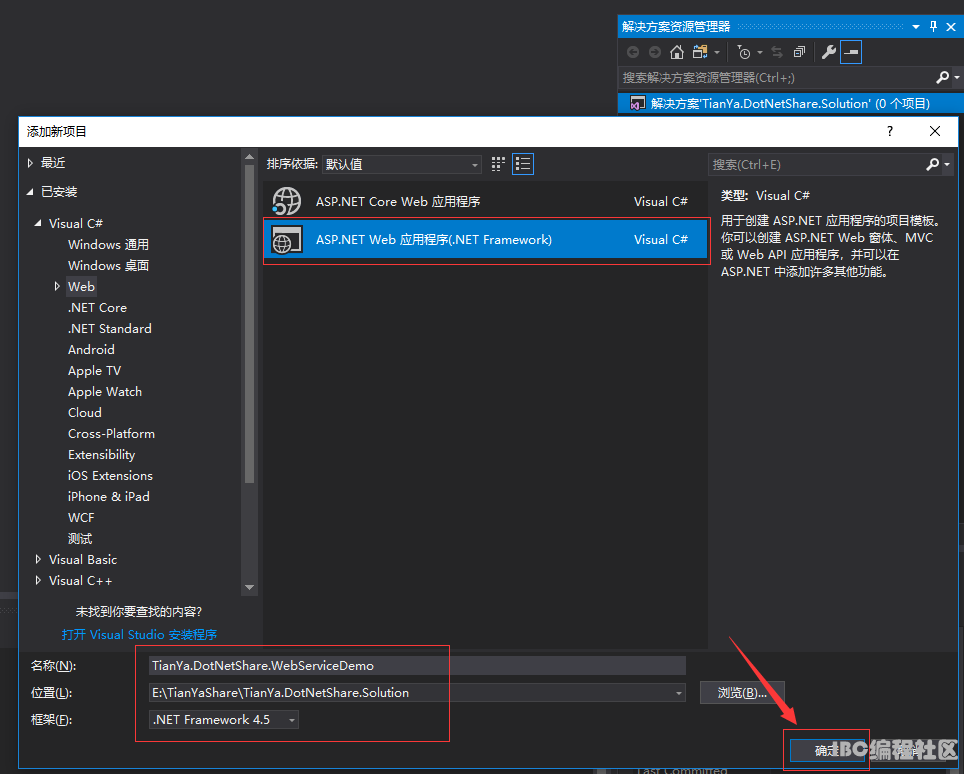The width and height of the screenshot is (964, 774).
Task: Select Windows 桌面 in the template tree
Action: (108, 266)
